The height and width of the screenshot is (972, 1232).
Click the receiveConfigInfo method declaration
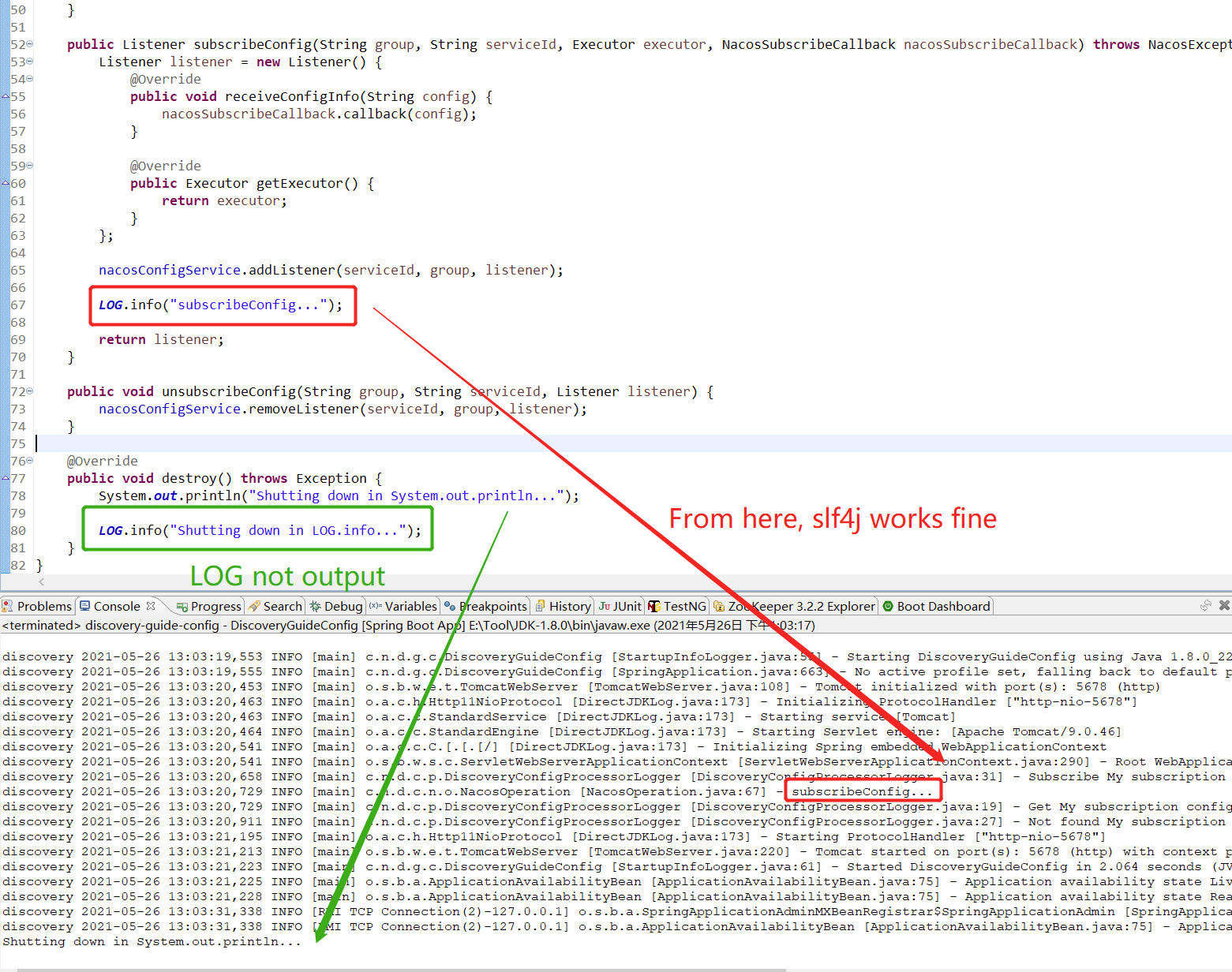click(311, 96)
